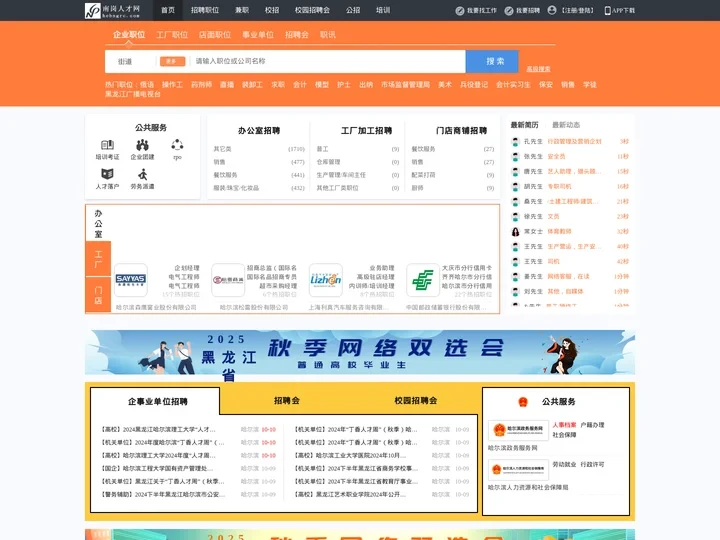Click the APP下载 phone icon
Screen dimensions: 720x540
[608, 11]
